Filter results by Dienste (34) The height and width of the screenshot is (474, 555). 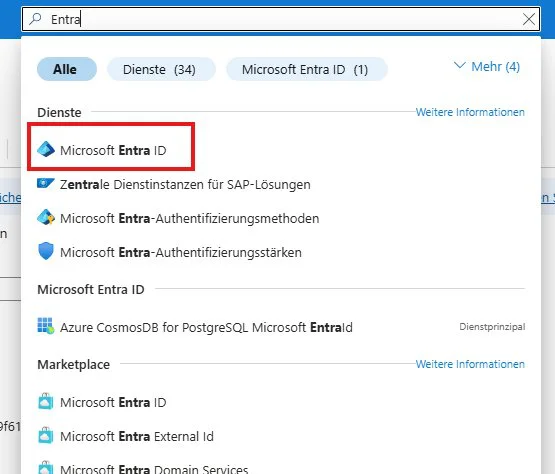coord(161,69)
